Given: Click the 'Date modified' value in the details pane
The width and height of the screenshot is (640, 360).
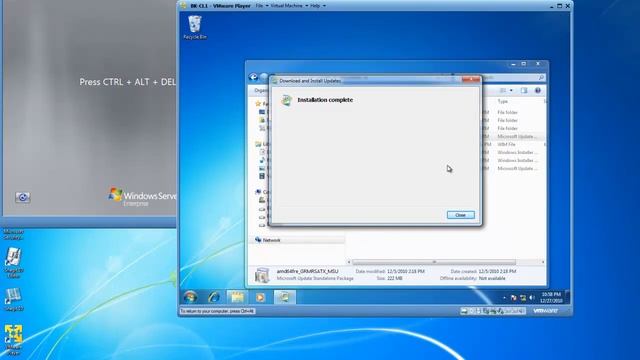Looking at the screenshot, I should coord(406,271).
